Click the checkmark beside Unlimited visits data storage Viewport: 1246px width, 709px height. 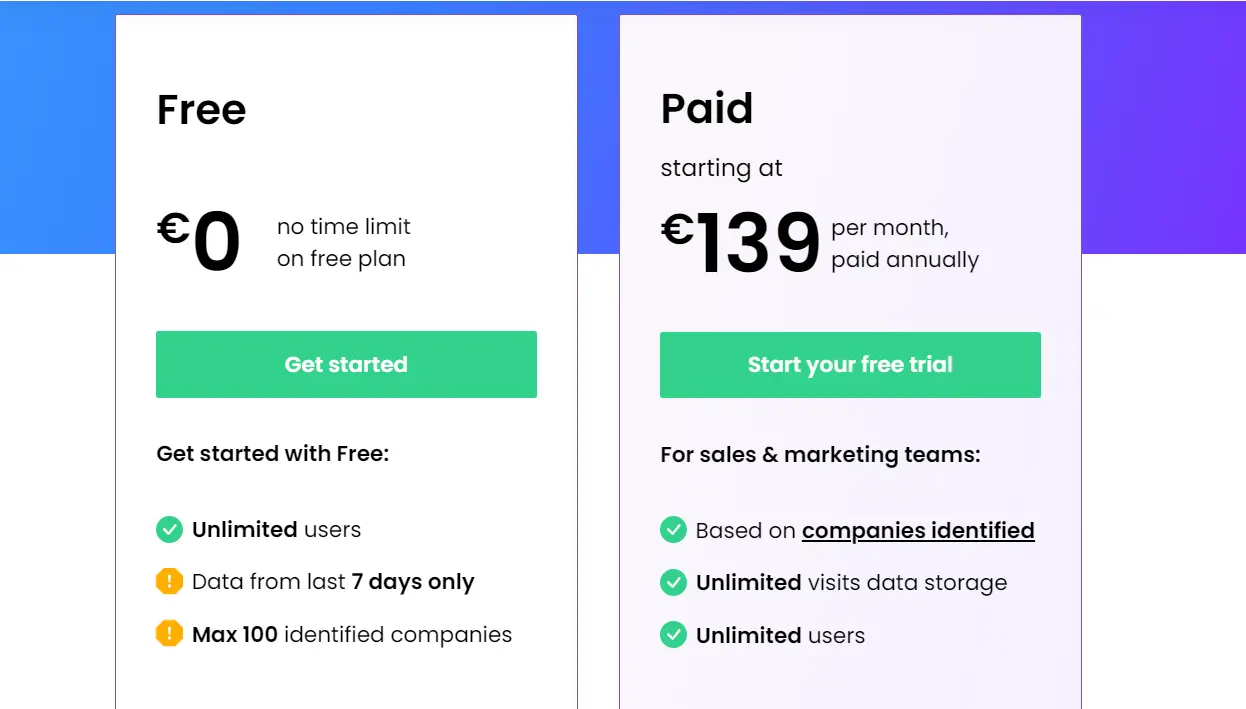coord(673,582)
